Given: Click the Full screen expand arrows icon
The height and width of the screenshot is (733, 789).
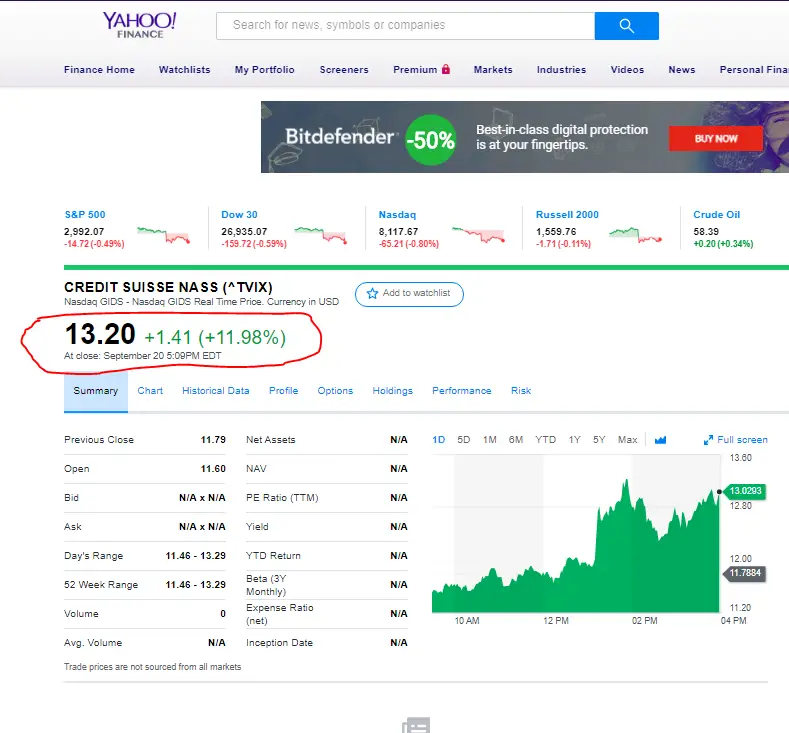Looking at the screenshot, I should click(708, 440).
